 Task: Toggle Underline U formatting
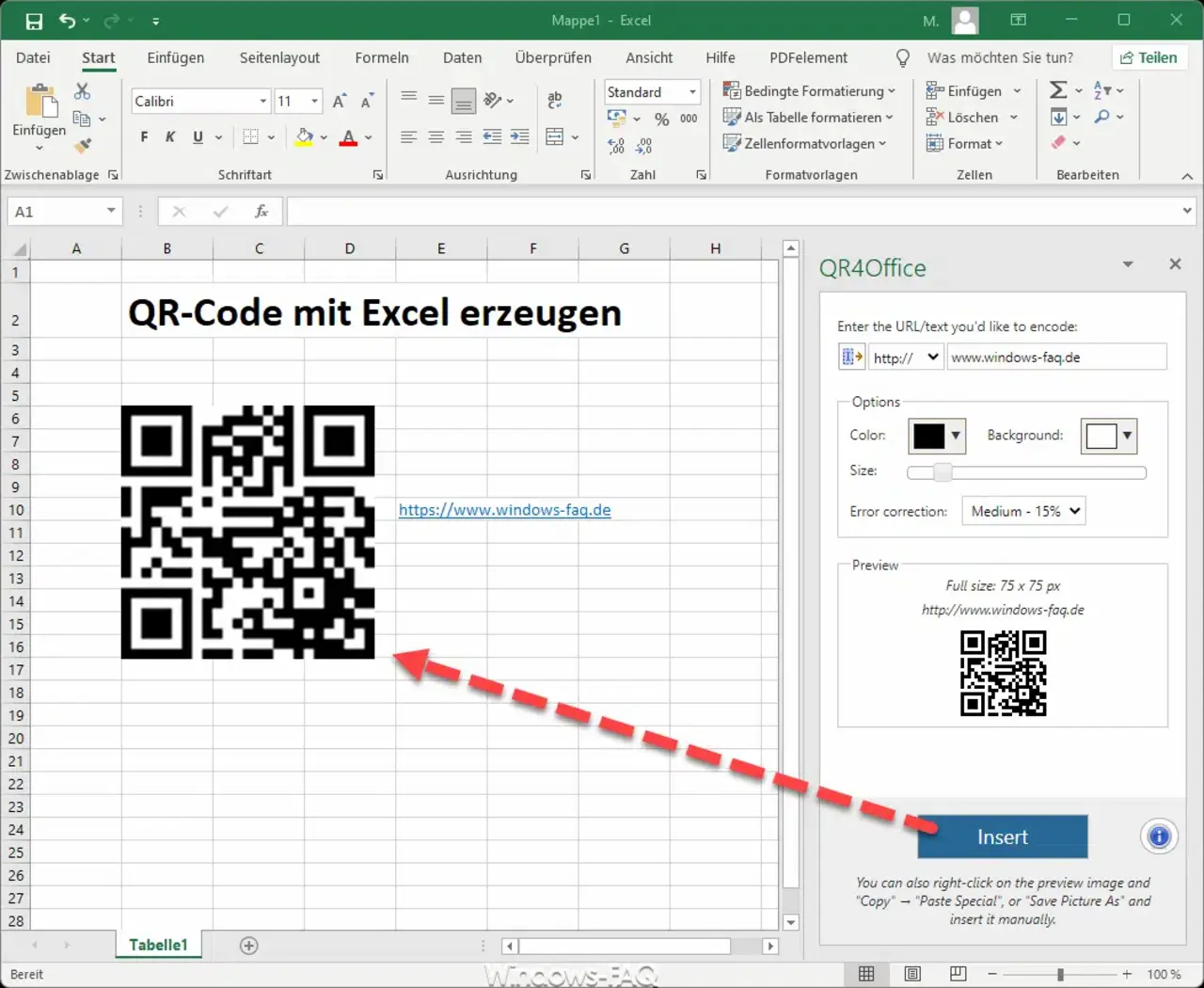point(198,137)
